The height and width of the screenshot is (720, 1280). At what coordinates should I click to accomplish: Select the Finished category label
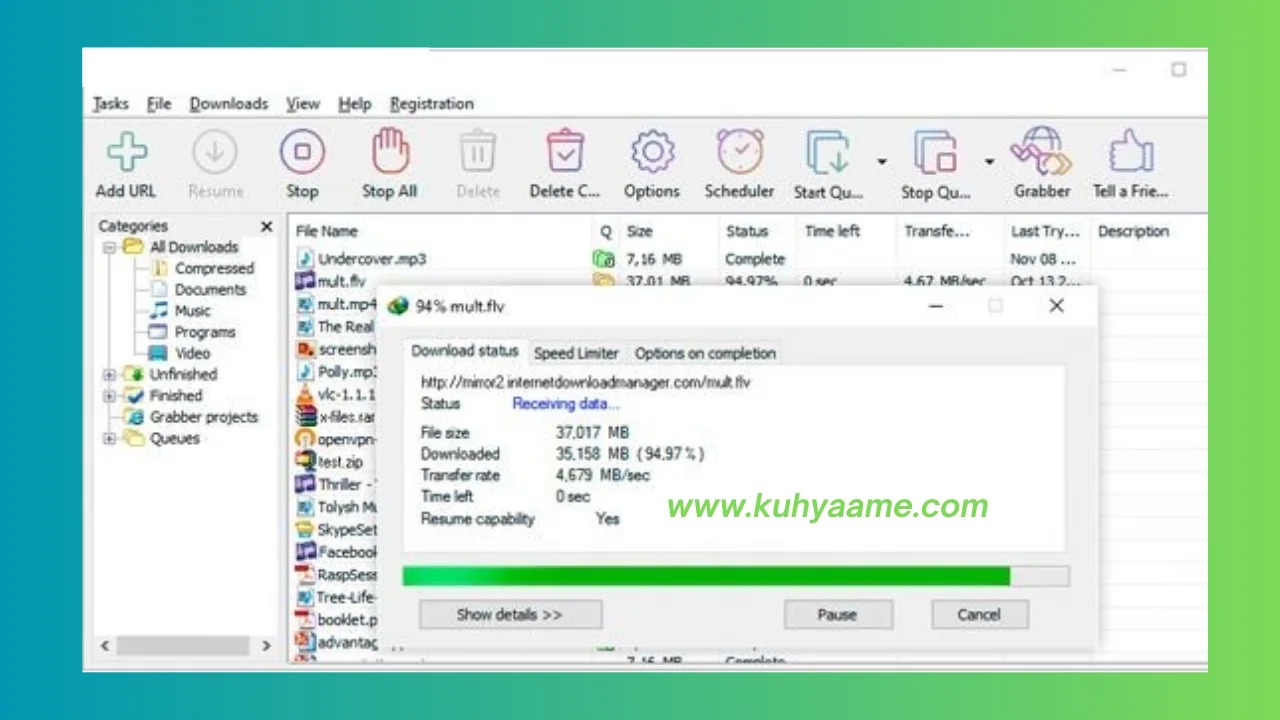pyautogui.click(x=176, y=396)
